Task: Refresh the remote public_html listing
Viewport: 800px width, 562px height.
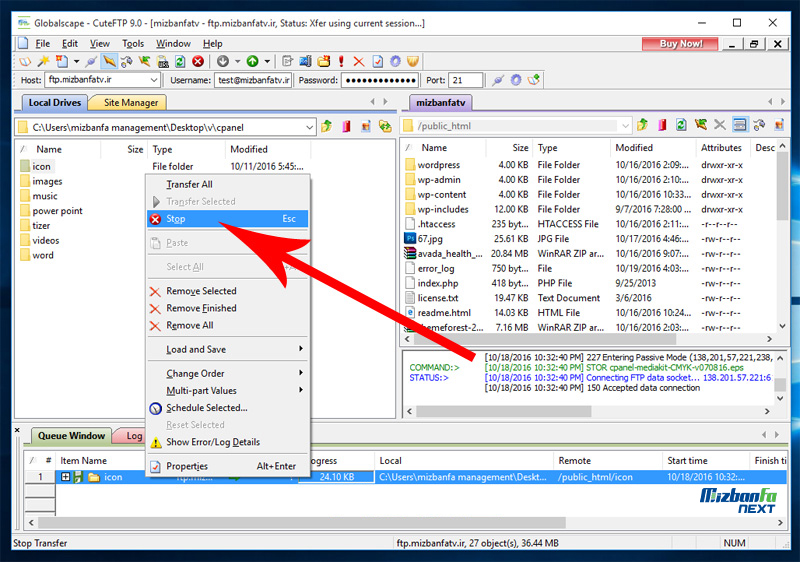Action: coord(680,126)
